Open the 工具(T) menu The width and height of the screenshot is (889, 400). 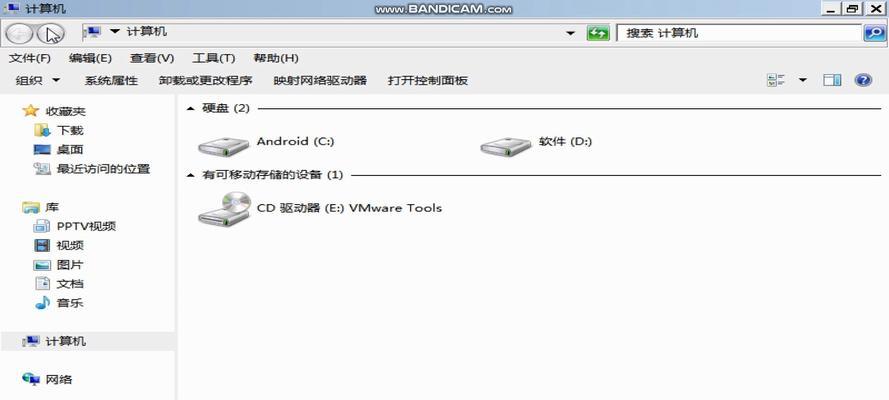(213, 58)
